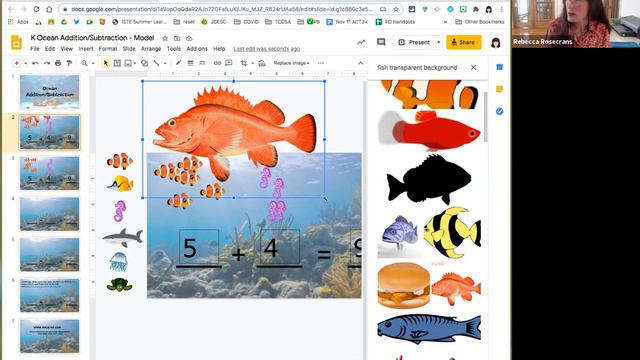640x360 pixels.
Task: Select the fish sandwich burger result
Action: click(404, 285)
